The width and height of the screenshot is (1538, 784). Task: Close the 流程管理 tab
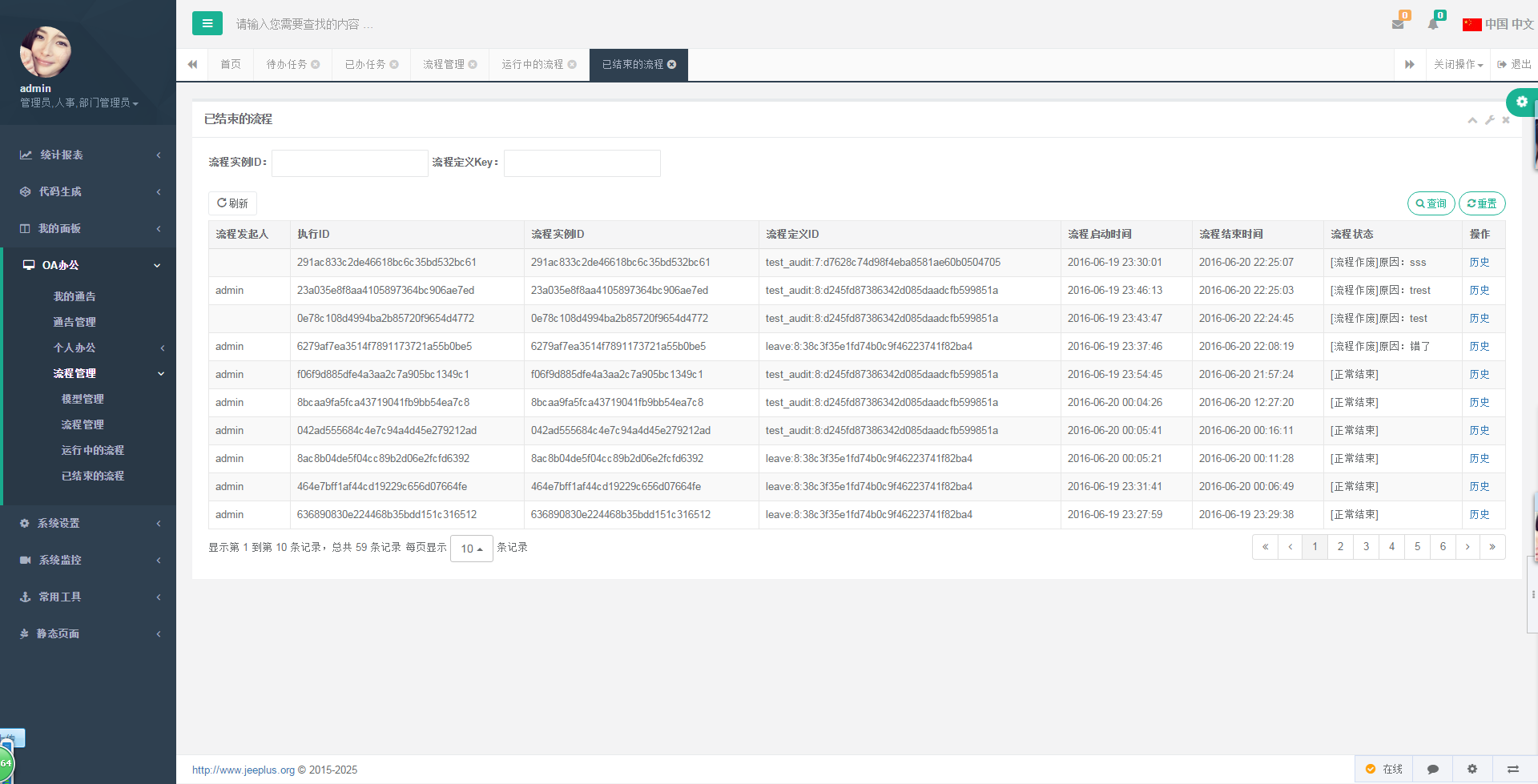click(x=473, y=65)
